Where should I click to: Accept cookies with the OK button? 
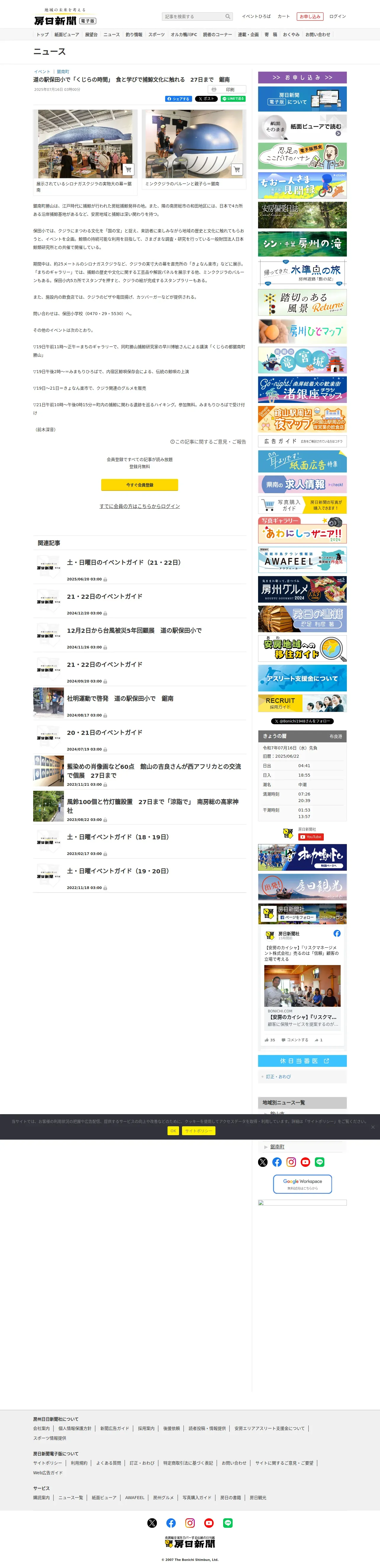(173, 1130)
